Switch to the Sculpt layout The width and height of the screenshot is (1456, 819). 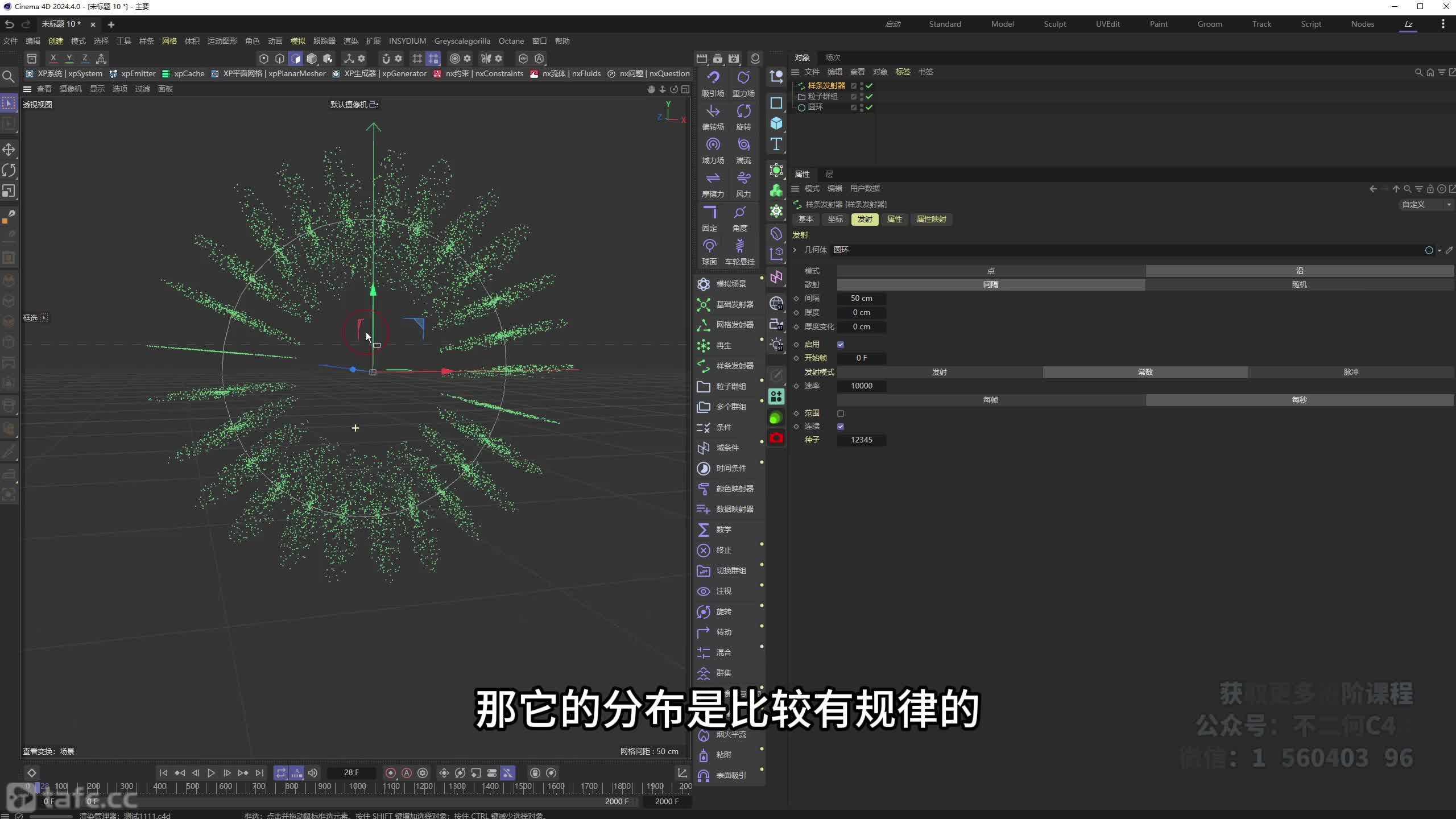pos(1054,24)
